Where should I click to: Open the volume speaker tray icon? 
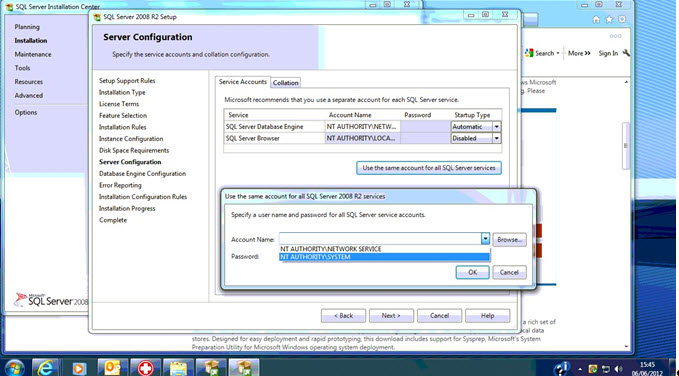(x=617, y=369)
